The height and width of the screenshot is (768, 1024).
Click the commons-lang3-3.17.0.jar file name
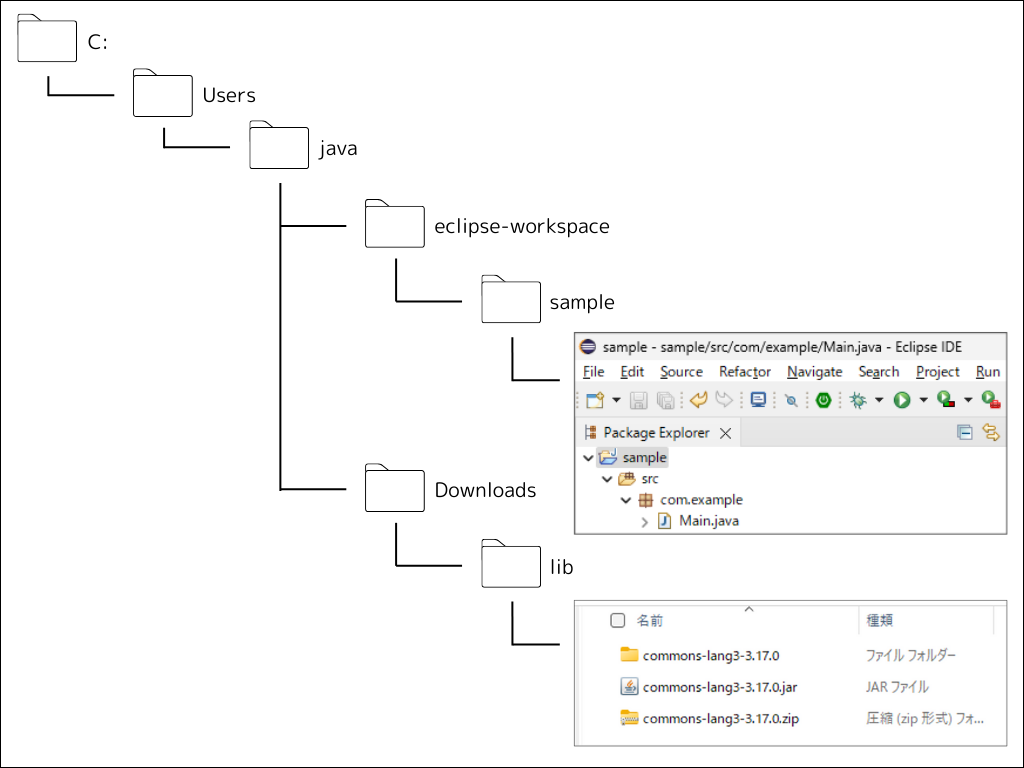click(x=720, y=687)
